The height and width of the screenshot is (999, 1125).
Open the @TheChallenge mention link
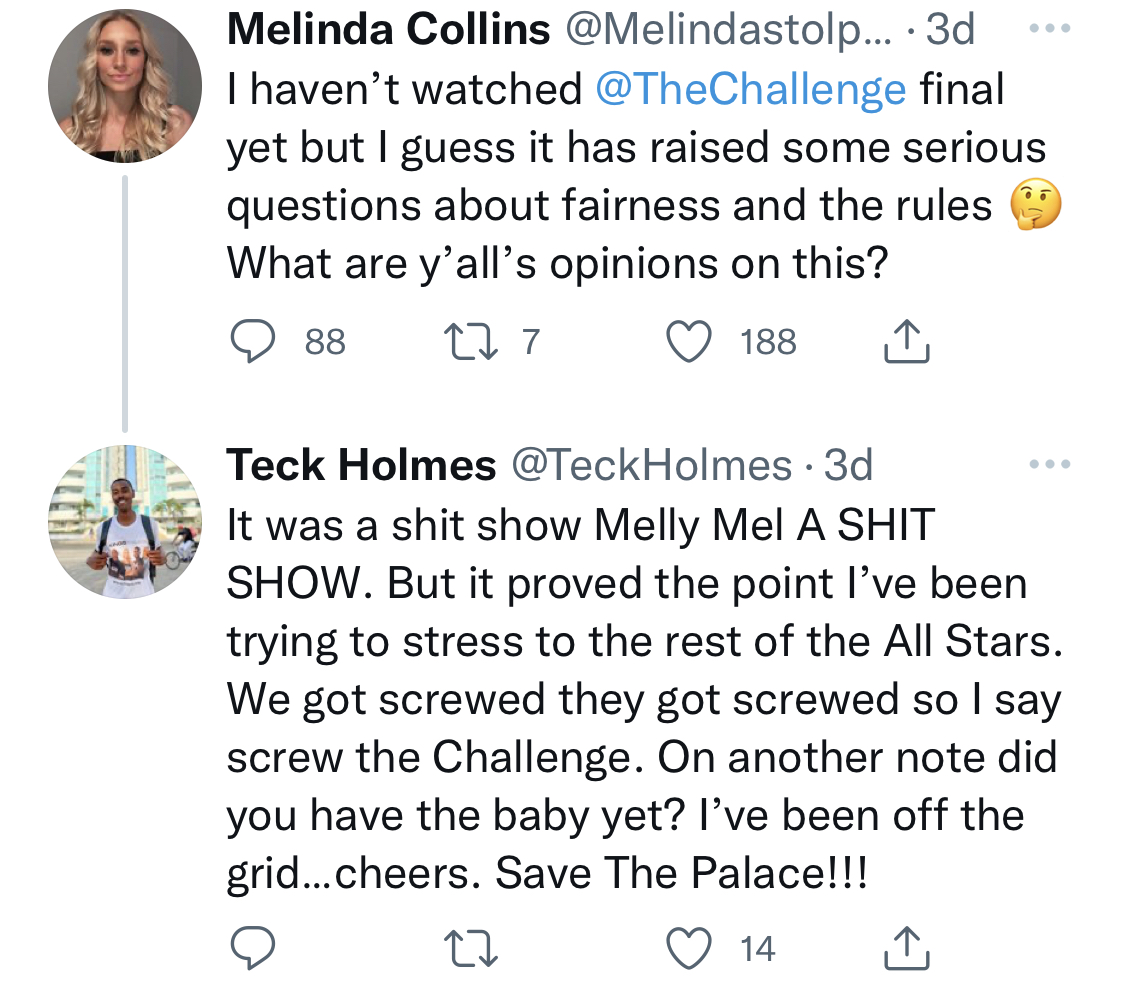750,89
